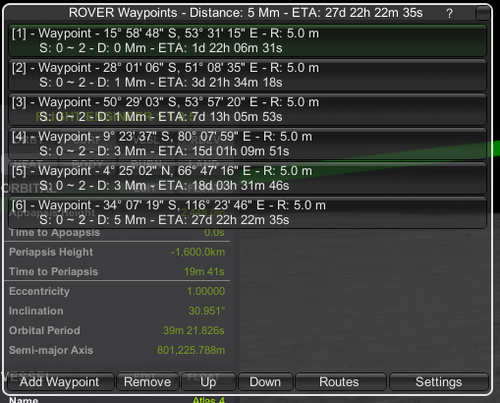Open the waypoint Settings

point(439,382)
